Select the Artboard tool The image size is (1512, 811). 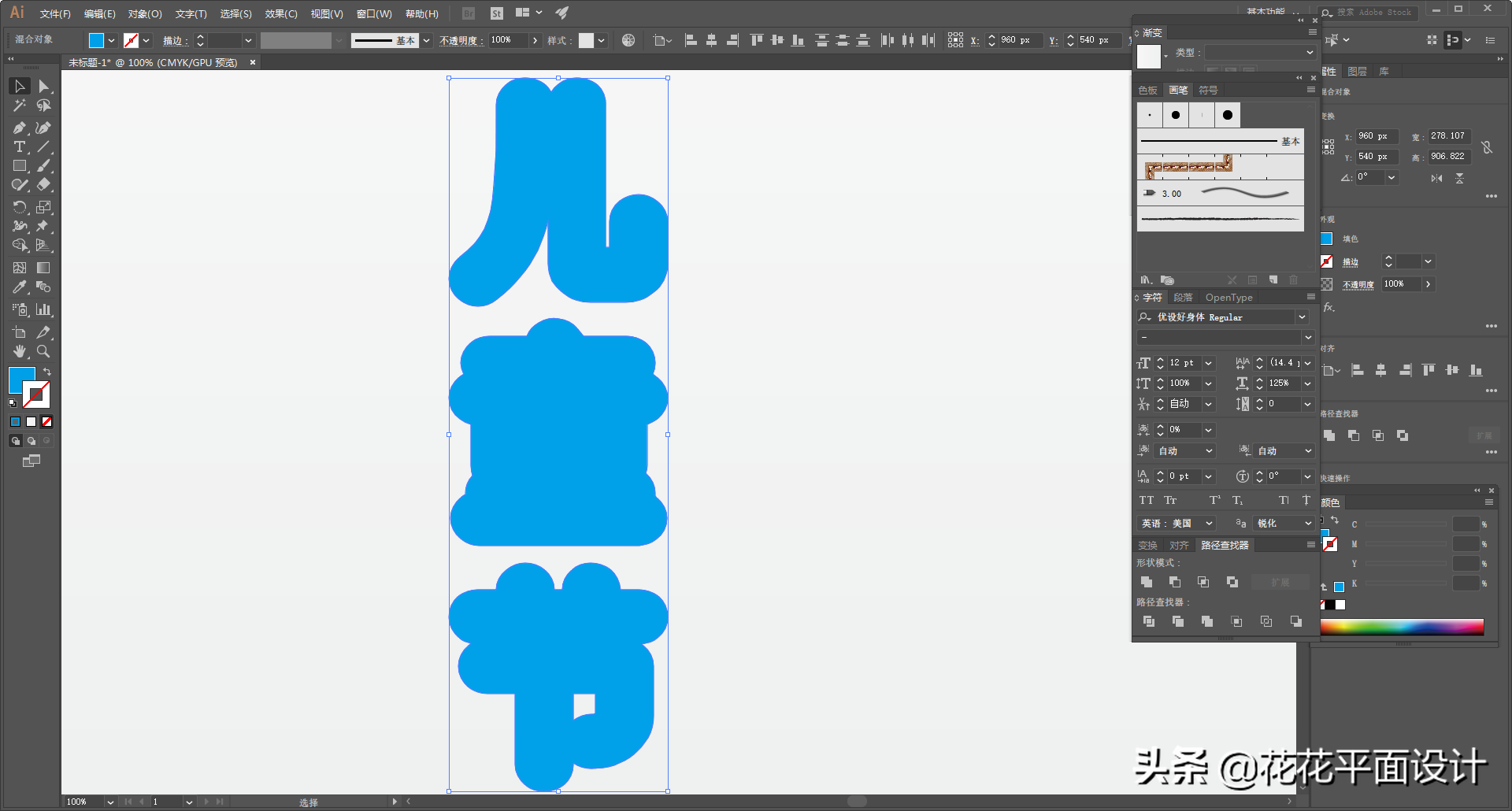point(20,332)
